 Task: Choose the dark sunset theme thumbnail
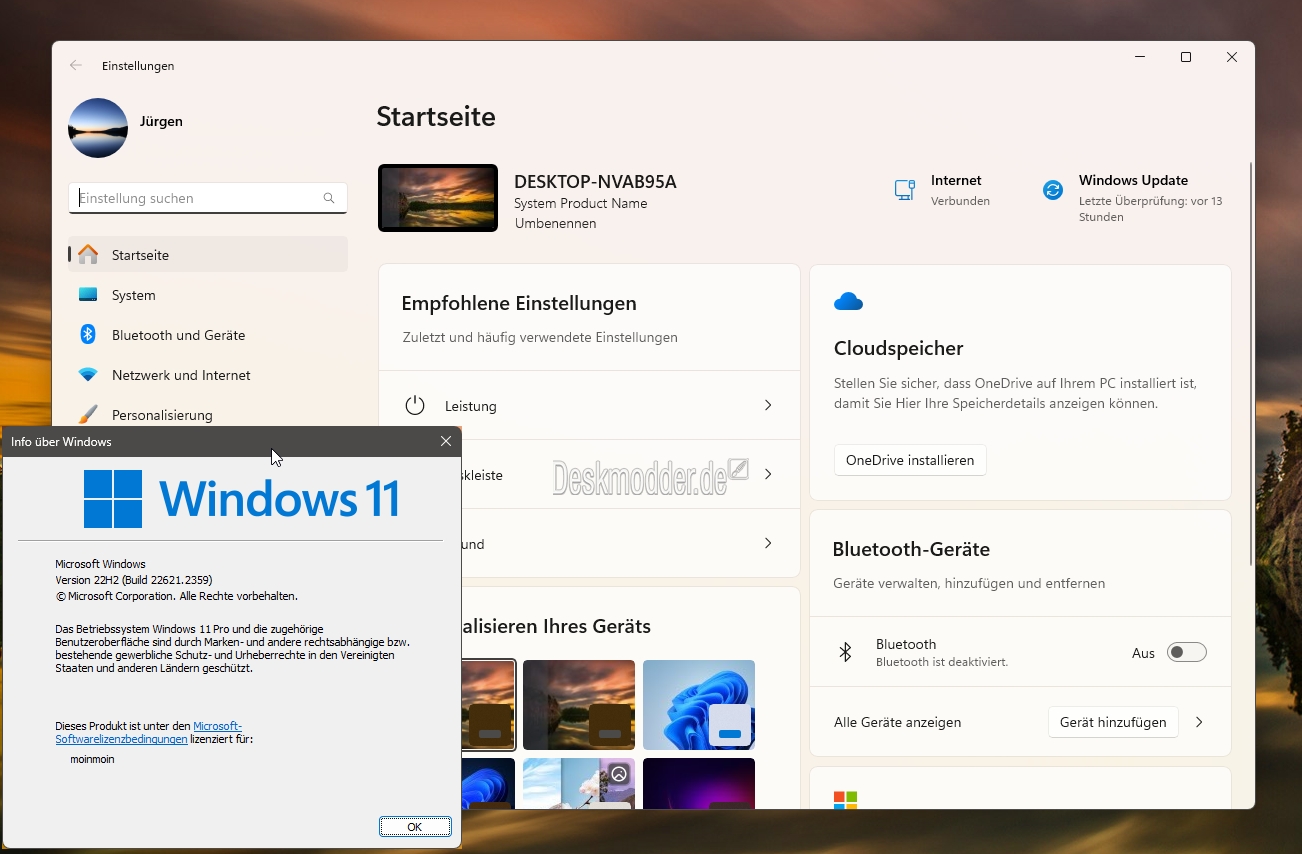click(579, 705)
